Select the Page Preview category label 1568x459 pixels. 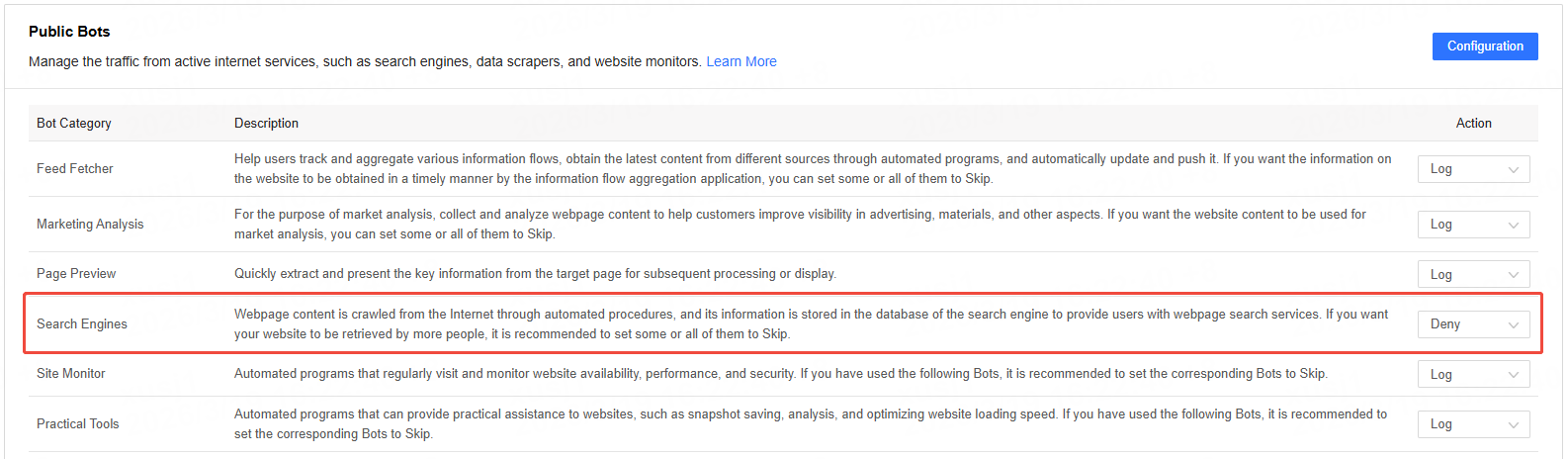coord(76,274)
